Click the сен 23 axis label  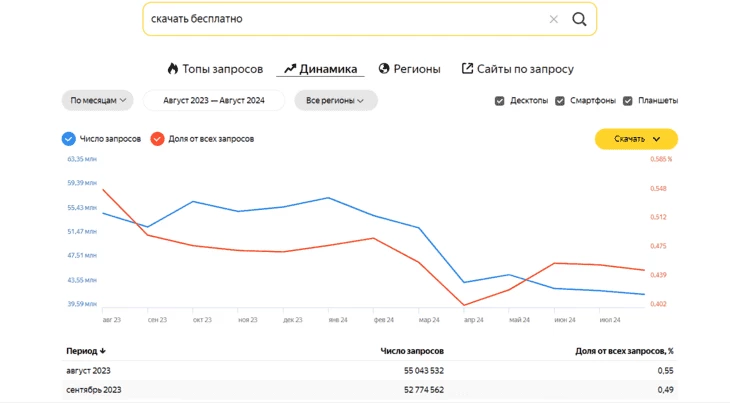(x=157, y=320)
